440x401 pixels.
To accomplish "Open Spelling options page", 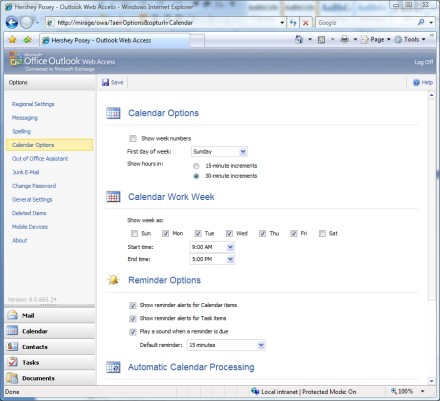I will coord(21,131).
